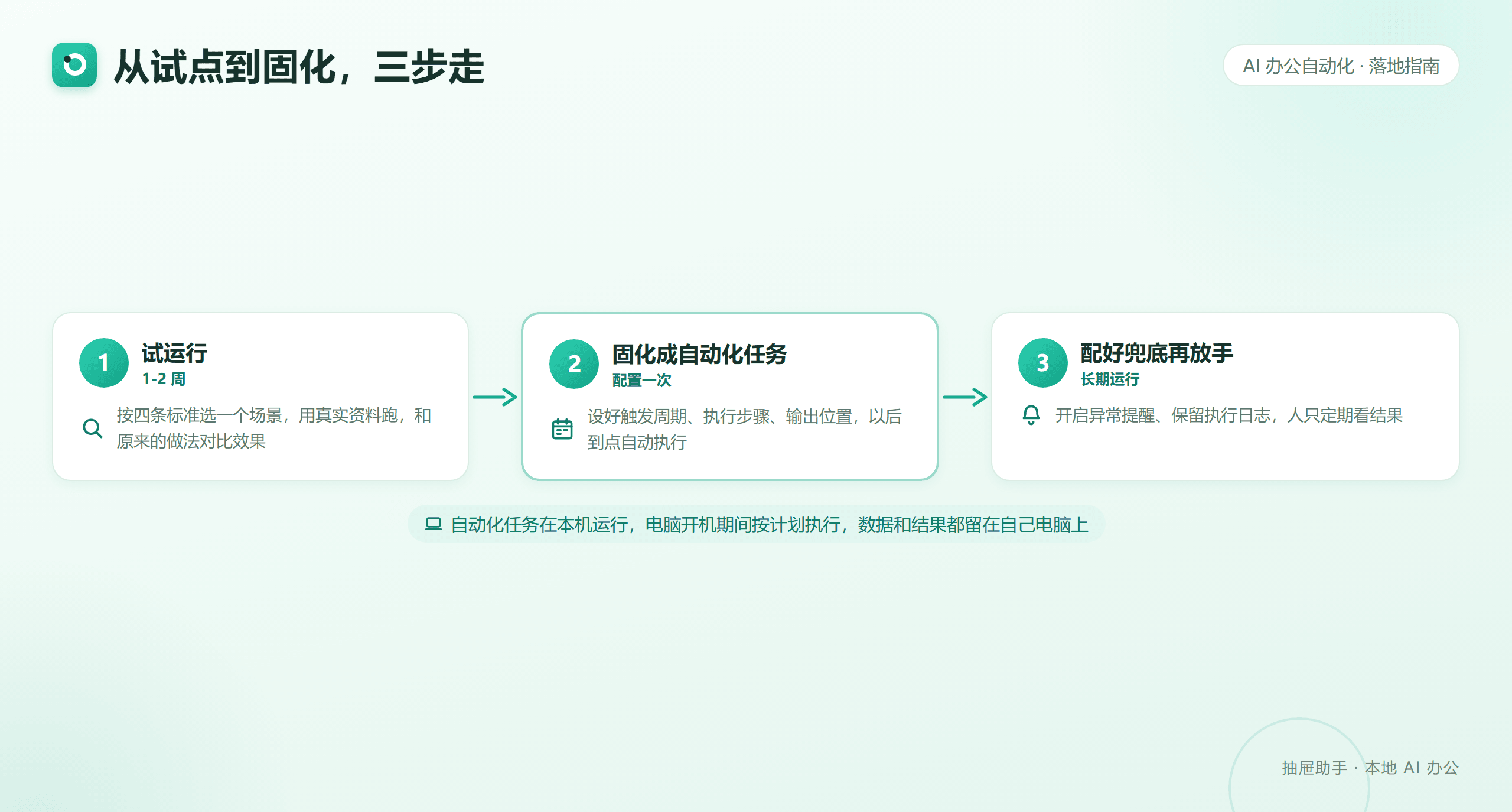Click the step 1 number circle
The width and height of the screenshot is (1512, 812).
click(104, 363)
